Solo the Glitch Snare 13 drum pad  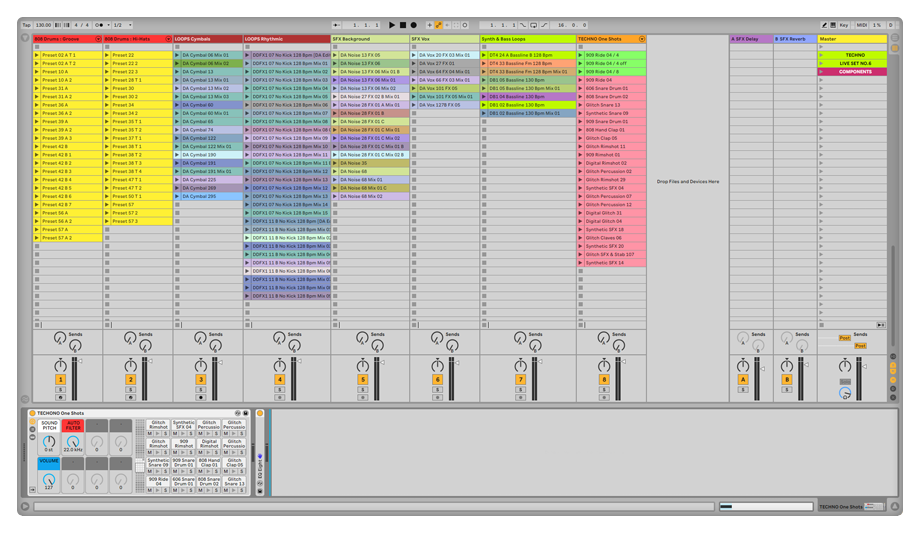pyautogui.click(x=242, y=490)
